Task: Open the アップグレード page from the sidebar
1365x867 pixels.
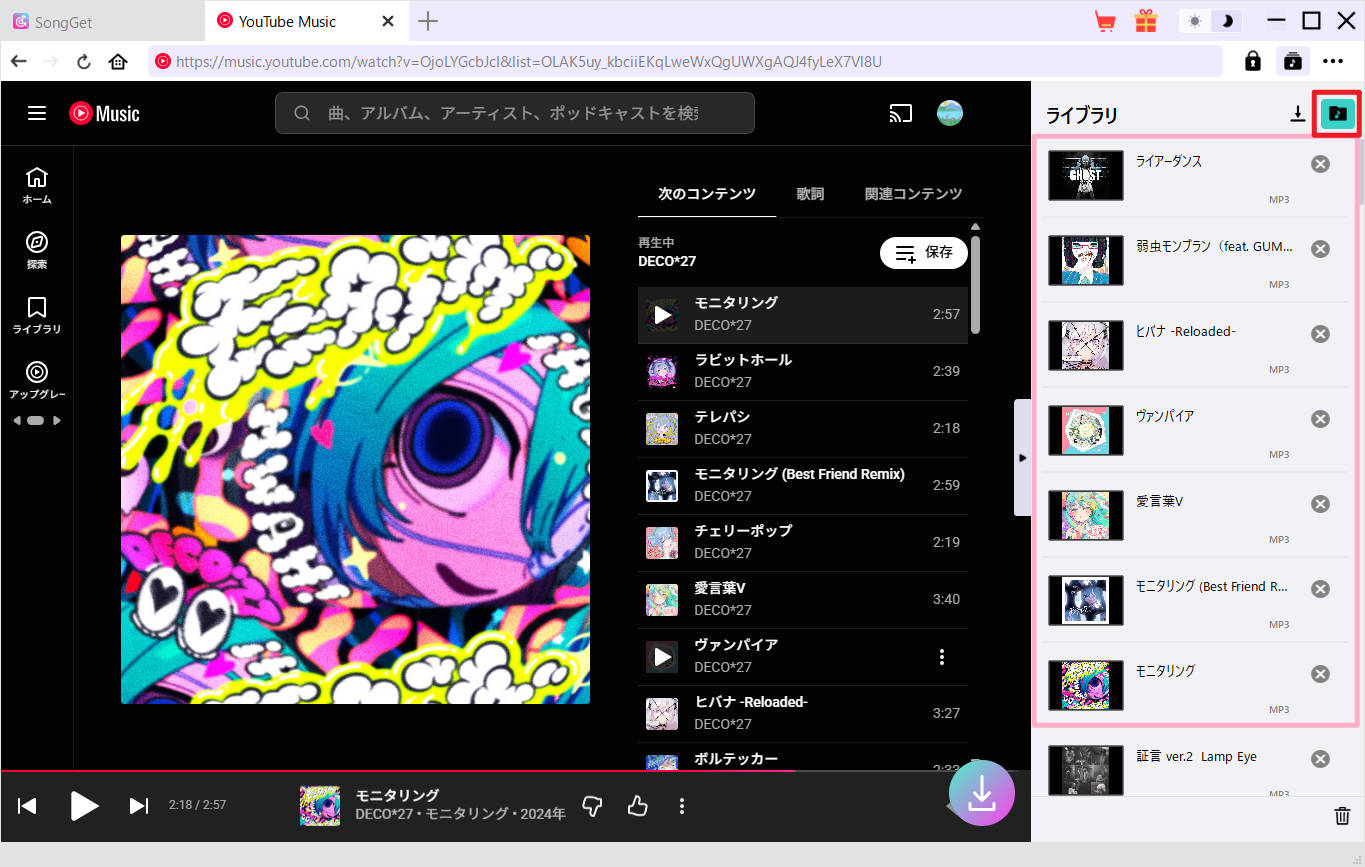Action: (x=36, y=381)
